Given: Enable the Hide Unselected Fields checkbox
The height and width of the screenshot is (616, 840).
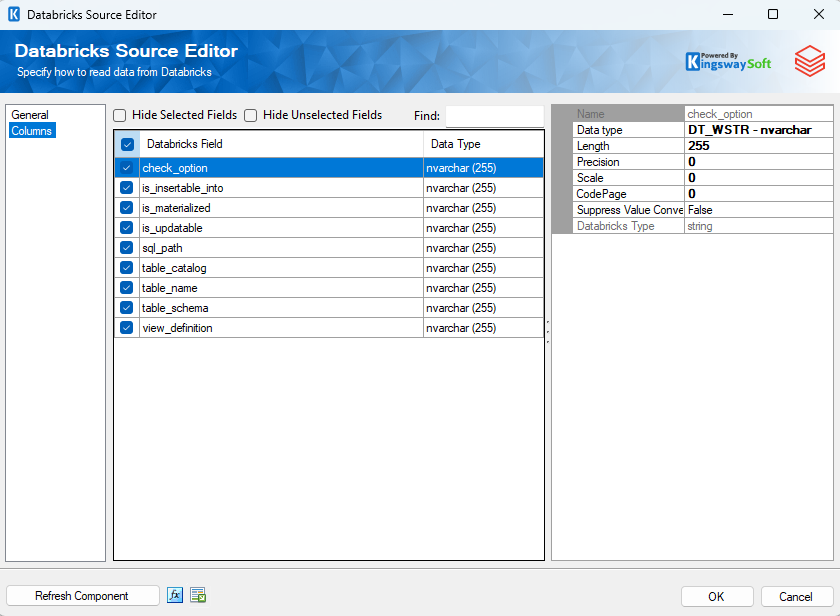Looking at the screenshot, I should 251,115.
